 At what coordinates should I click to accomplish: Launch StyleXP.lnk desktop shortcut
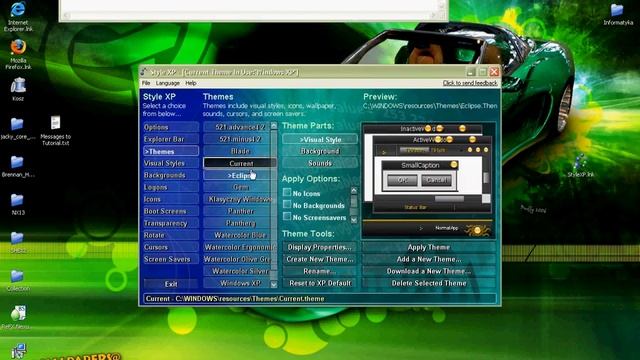click(x=580, y=166)
